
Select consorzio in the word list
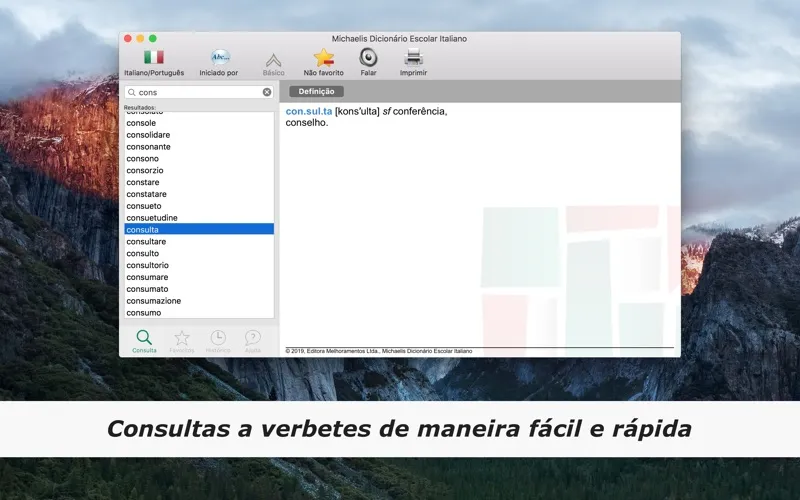click(x=146, y=170)
